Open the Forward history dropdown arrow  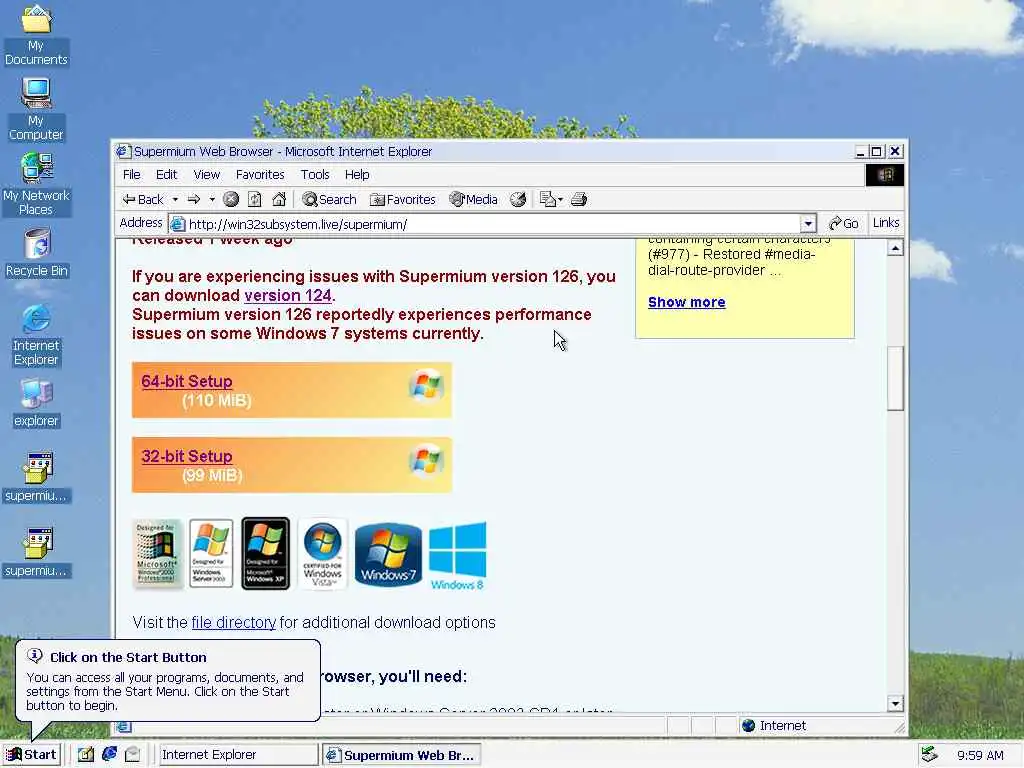coord(212,200)
